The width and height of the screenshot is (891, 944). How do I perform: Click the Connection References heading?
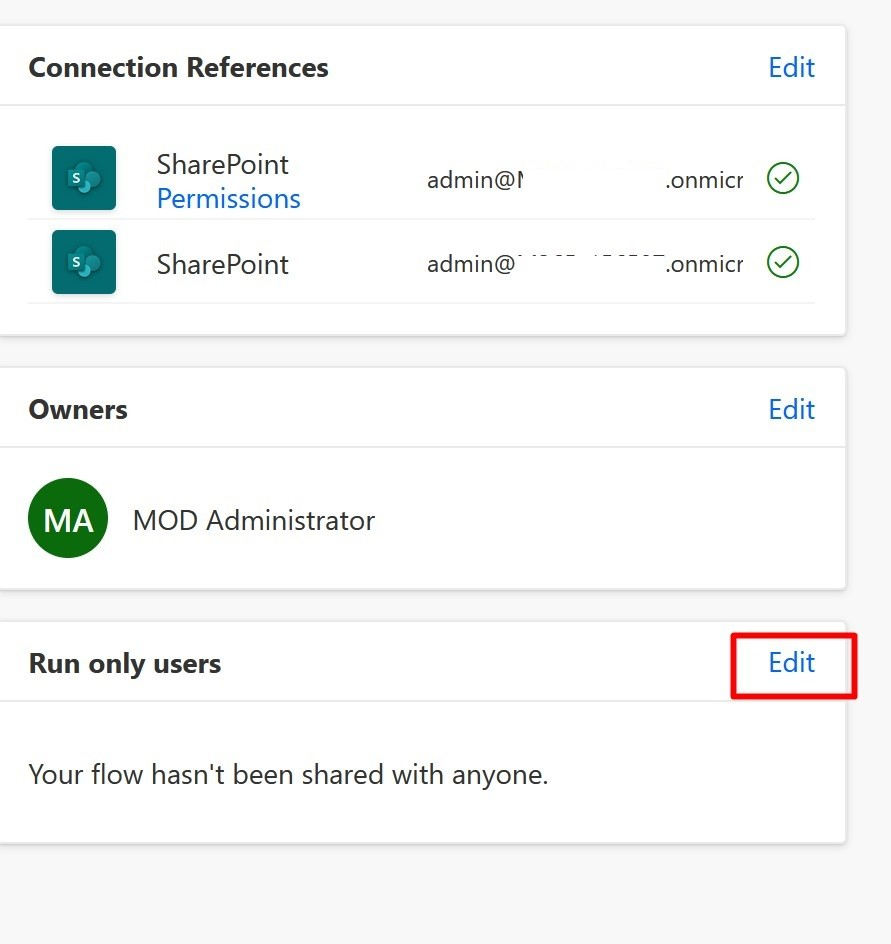(x=178, y=68)
